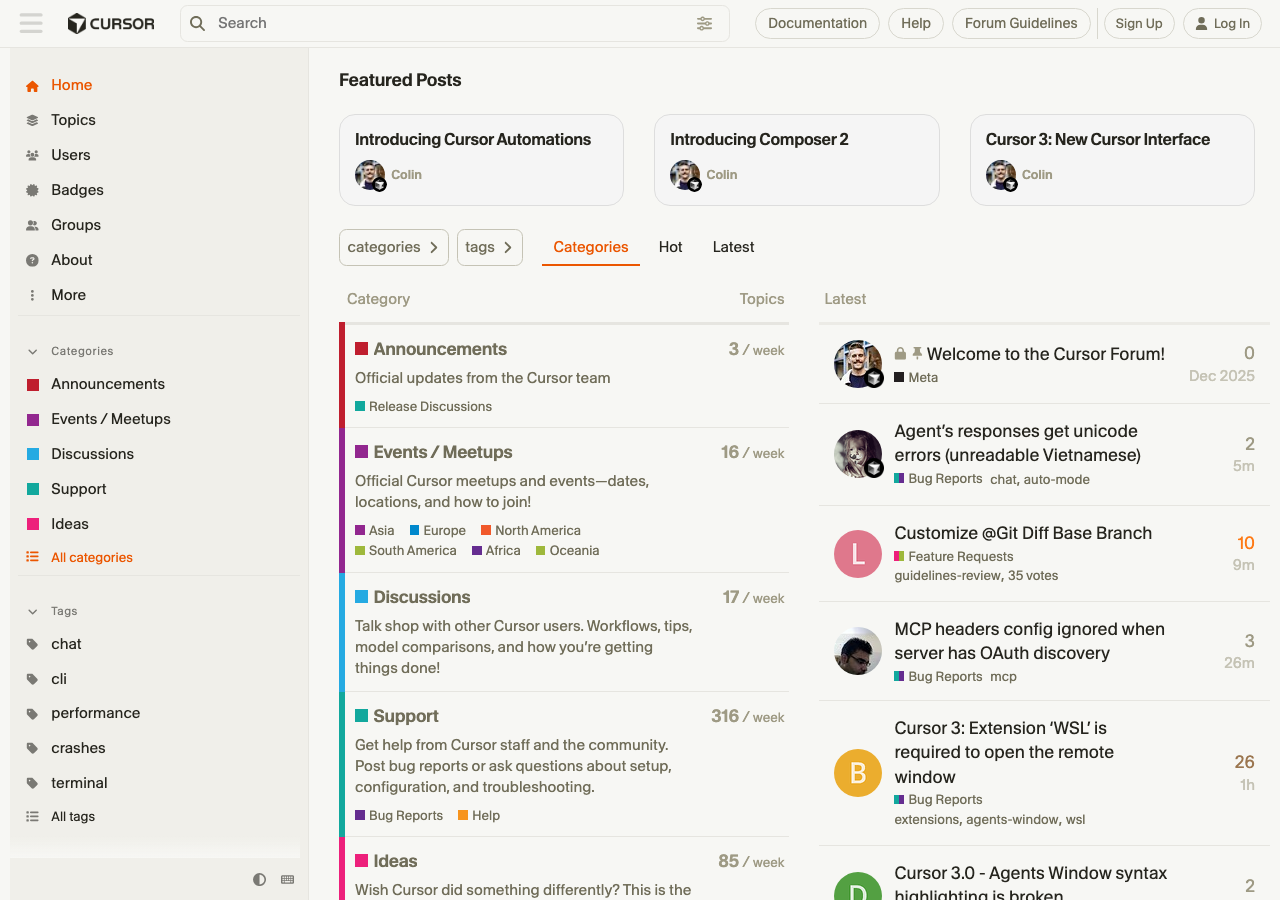Expand the More sidebar menu
Screen dimensions: 1280x900
pos(32,295)
